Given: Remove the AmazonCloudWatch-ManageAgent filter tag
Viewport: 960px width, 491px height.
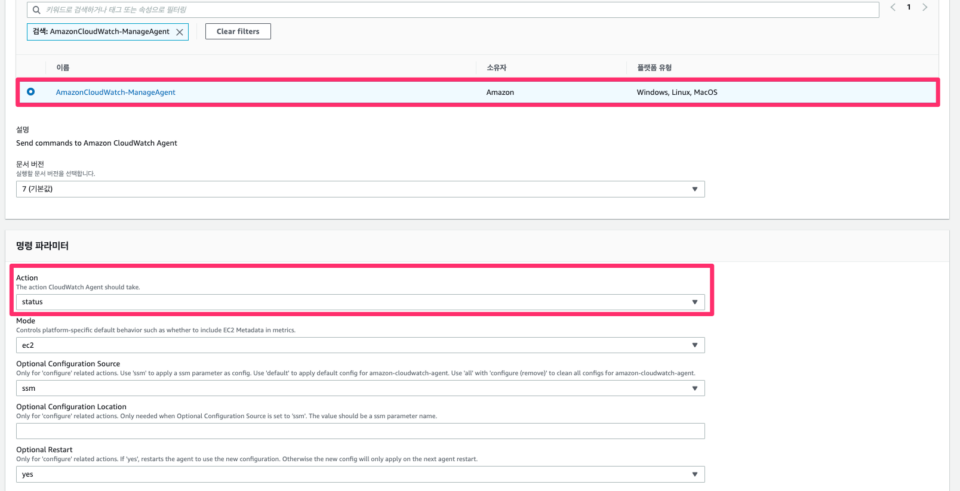Looking at the screenshot, I should (x=179, y=32).
